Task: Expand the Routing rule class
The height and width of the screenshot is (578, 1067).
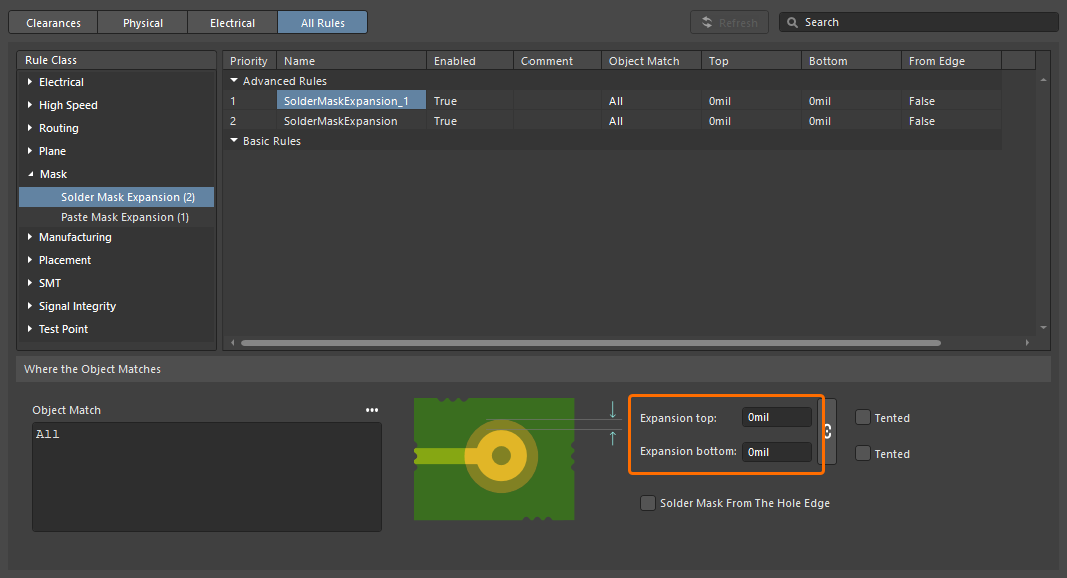Action: click(x=29, y=127)
